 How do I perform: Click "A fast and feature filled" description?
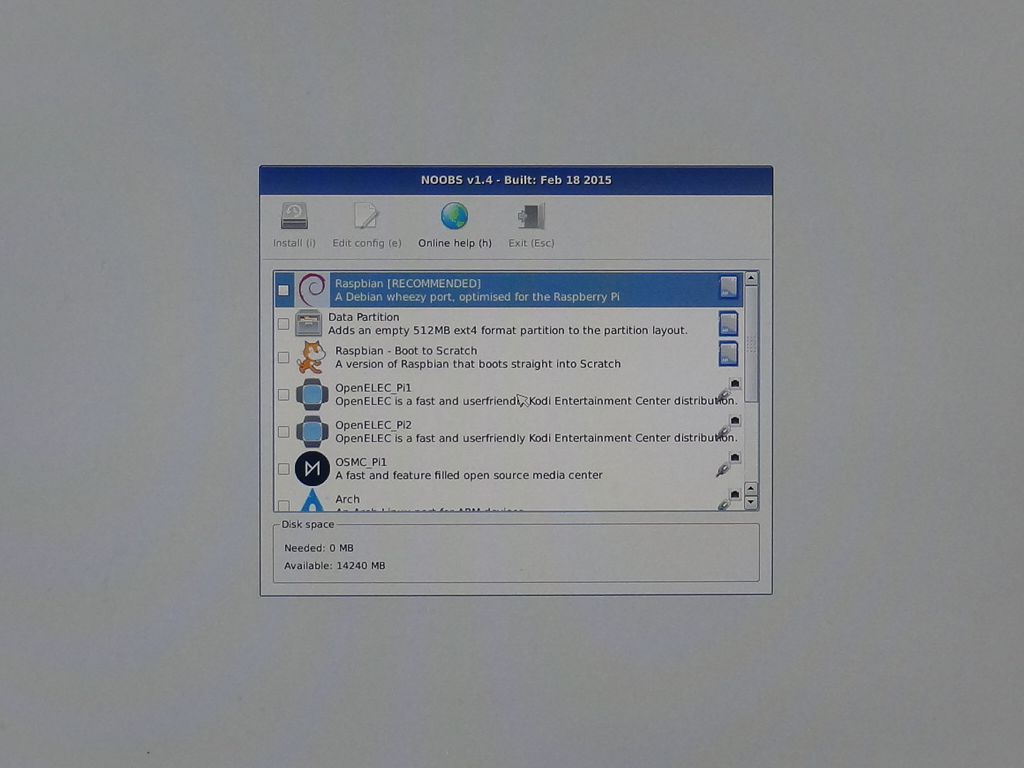point(468,475)
